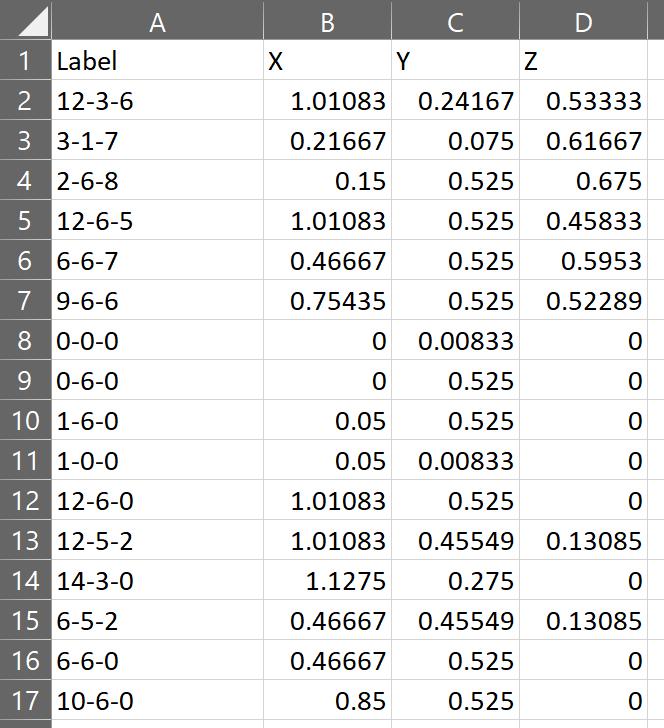Screen dimensions: 664x728
Task: Select the cell with value 0.075
Action: pyautogui.click(x=455, y=140)
